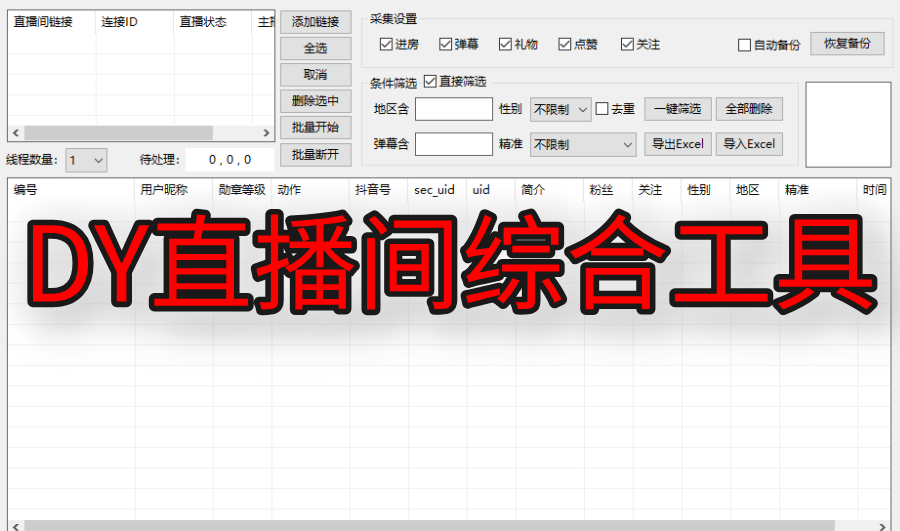
Task: Enable the 去重 checkbox
Action: click(x=602, y=109)
